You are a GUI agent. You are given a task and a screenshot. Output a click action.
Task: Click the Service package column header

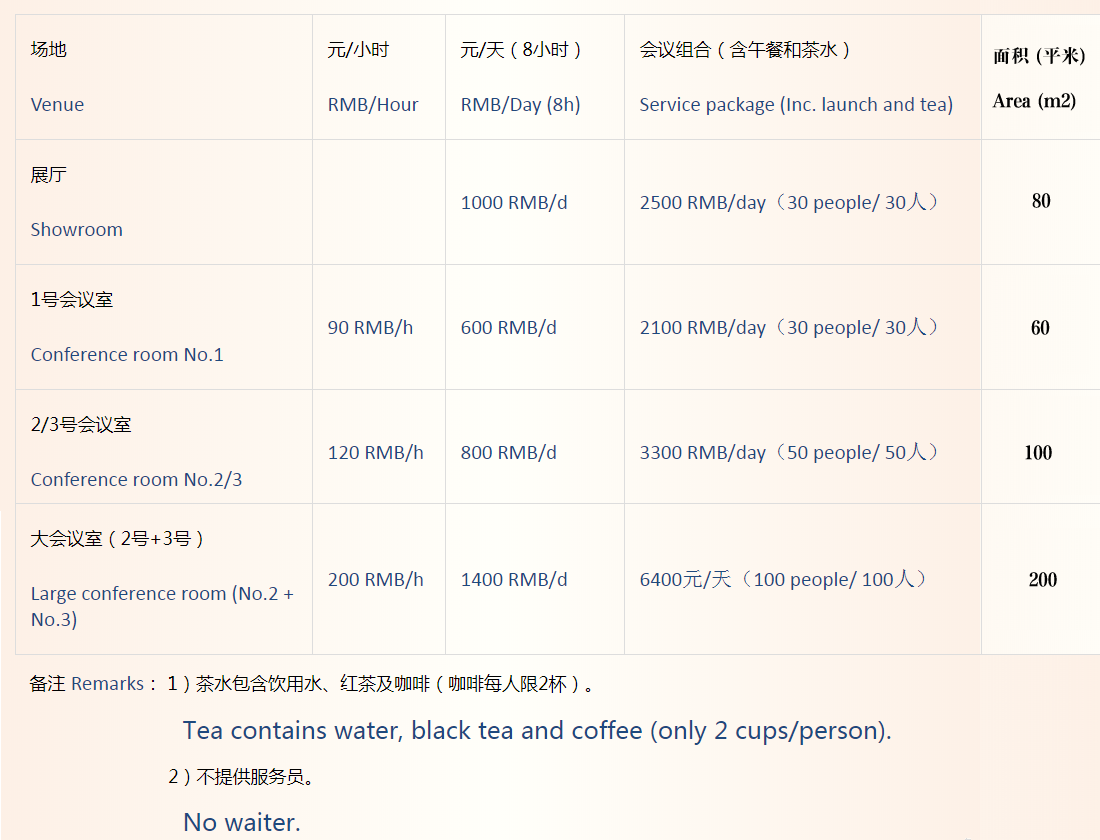[x=796, y=105]
